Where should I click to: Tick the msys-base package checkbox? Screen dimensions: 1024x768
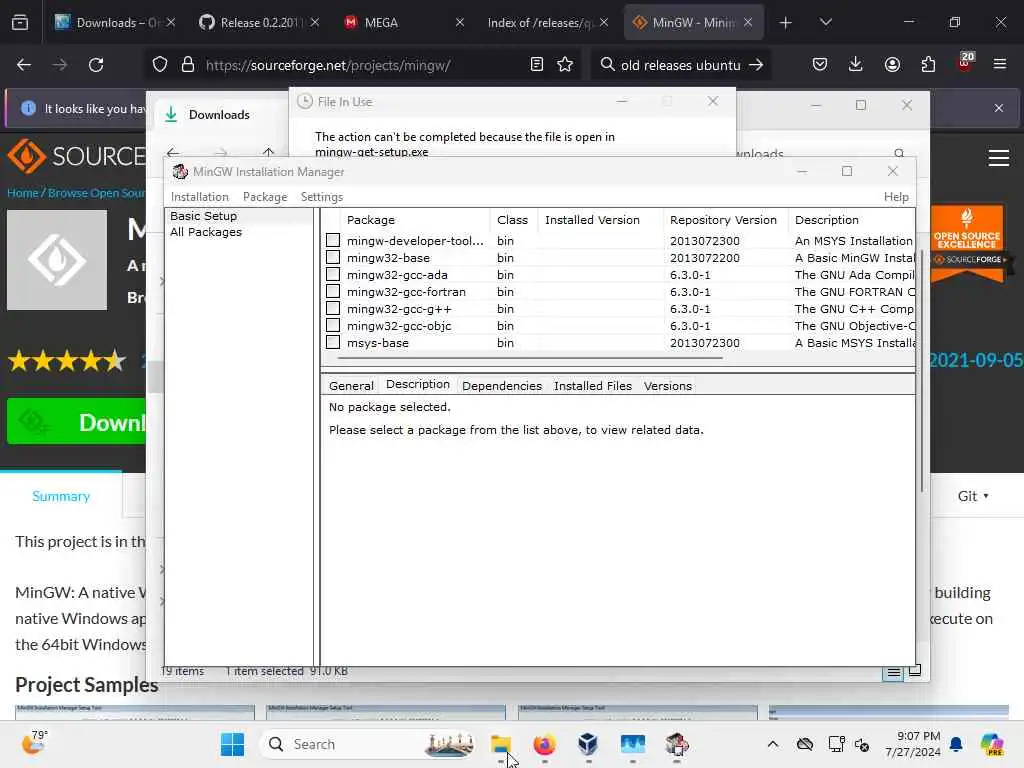pyautogui.click(x=333, y=342)
